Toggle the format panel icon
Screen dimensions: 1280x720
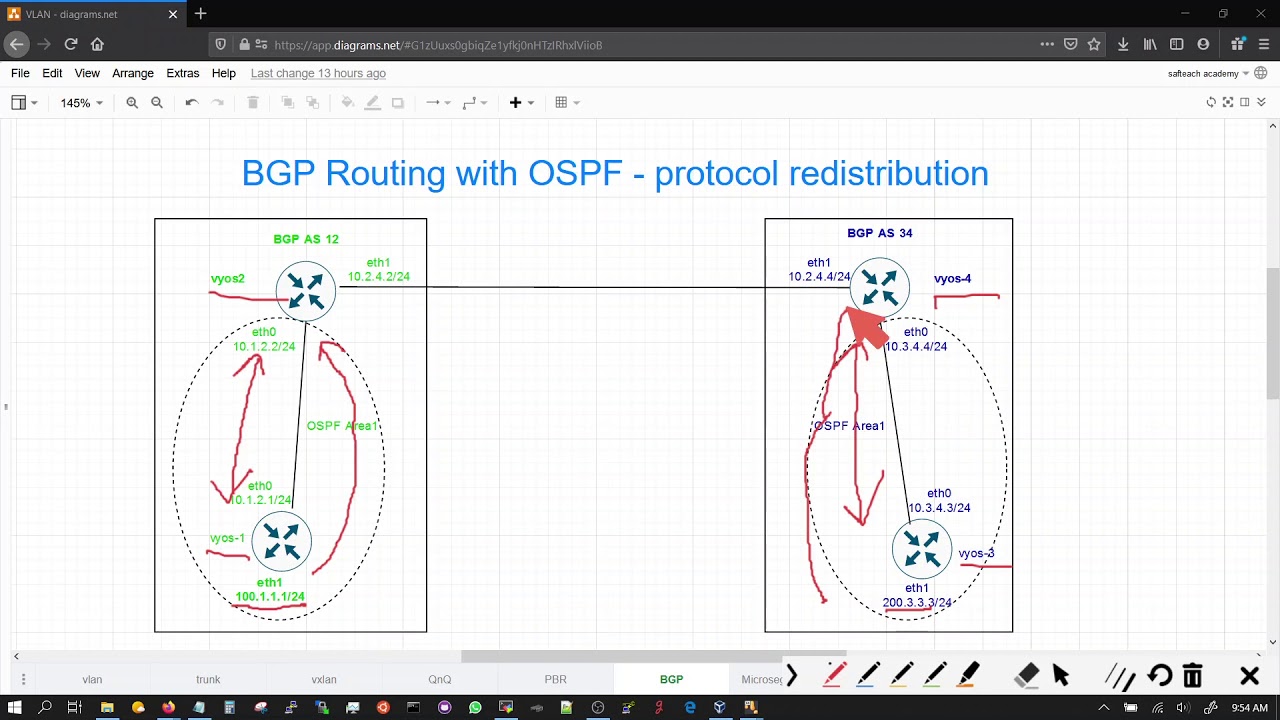(1245, 102)
